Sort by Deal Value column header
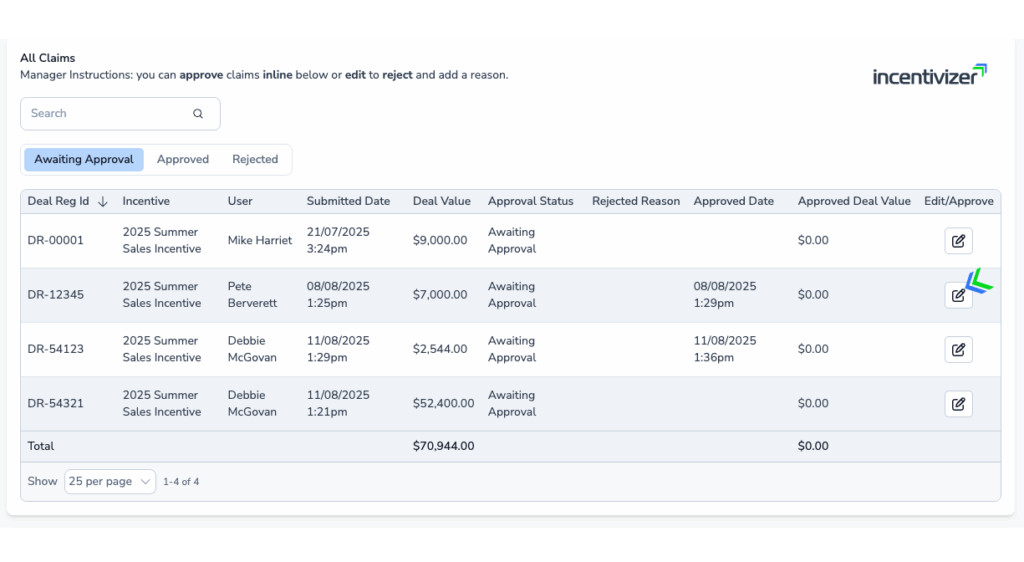 441,201
